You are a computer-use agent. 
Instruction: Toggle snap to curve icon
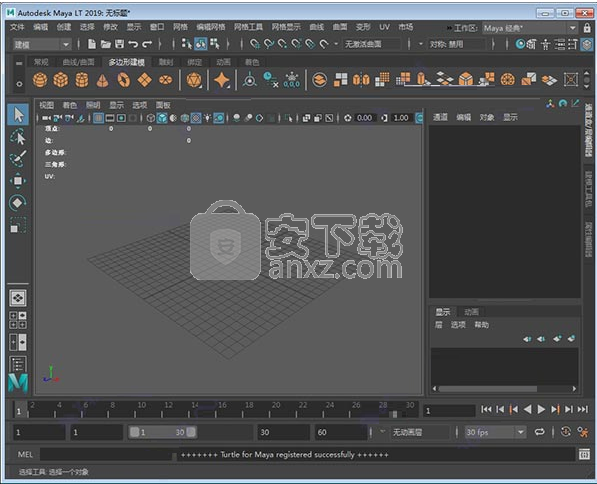[x=269, y=44]
